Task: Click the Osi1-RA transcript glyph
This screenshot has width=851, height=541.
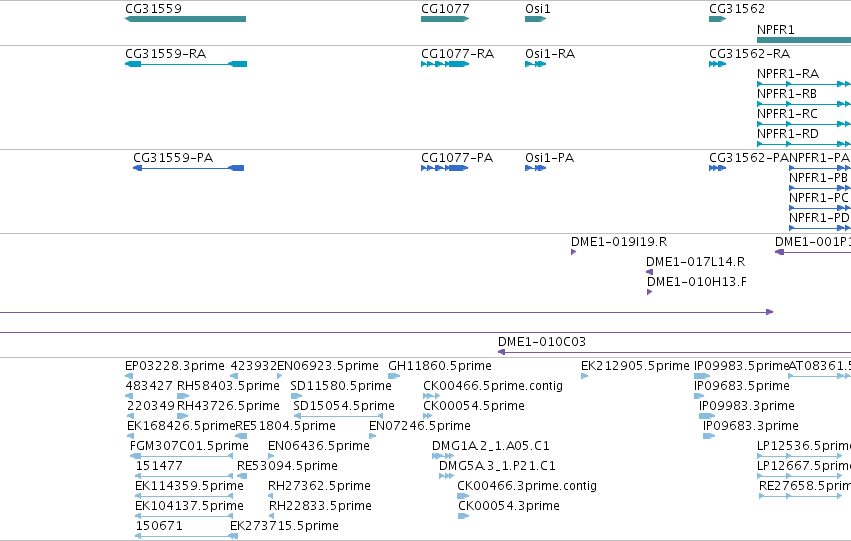Action: pos(536,64)
